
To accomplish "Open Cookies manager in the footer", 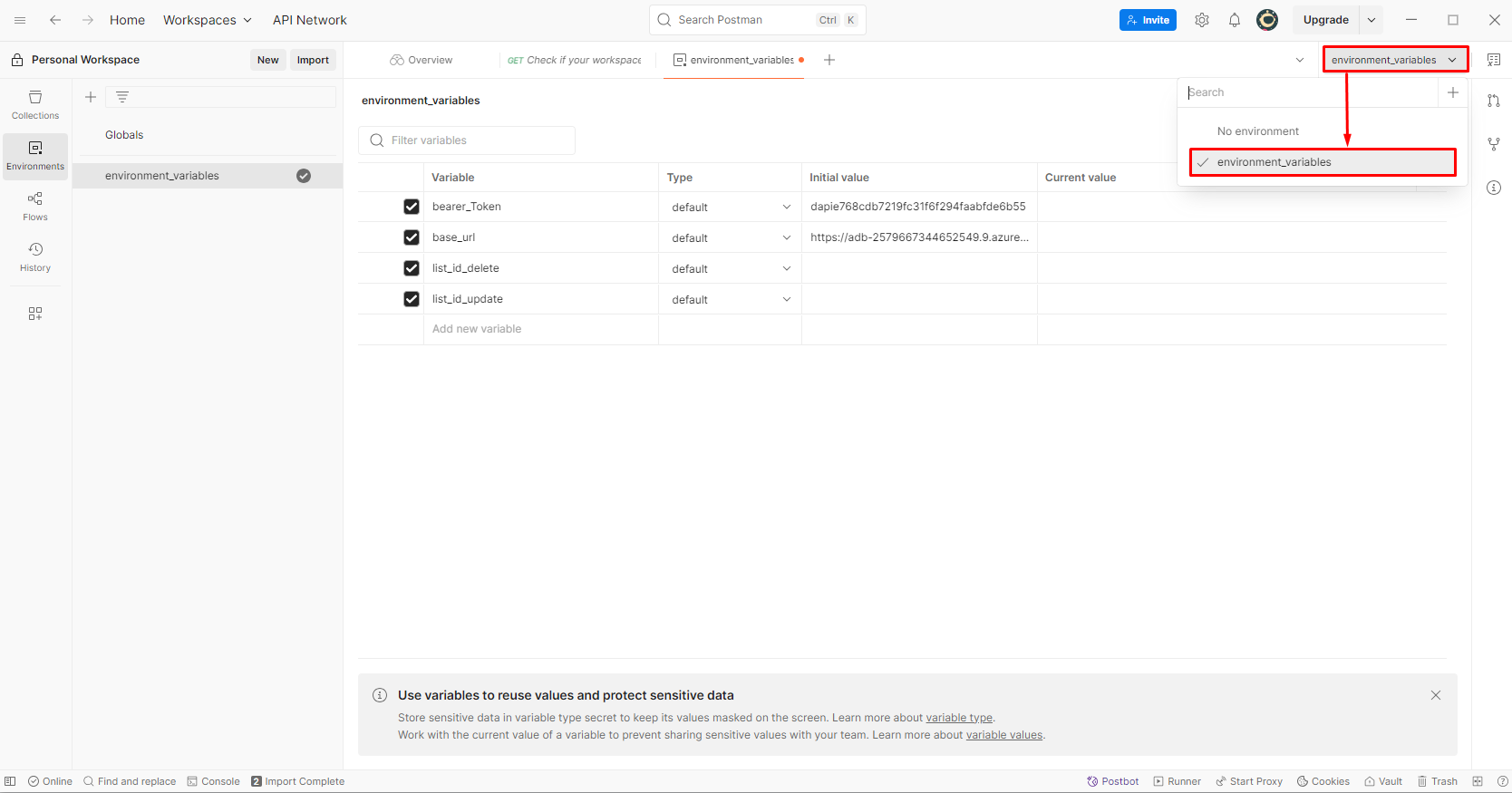I will point(1323,781).
